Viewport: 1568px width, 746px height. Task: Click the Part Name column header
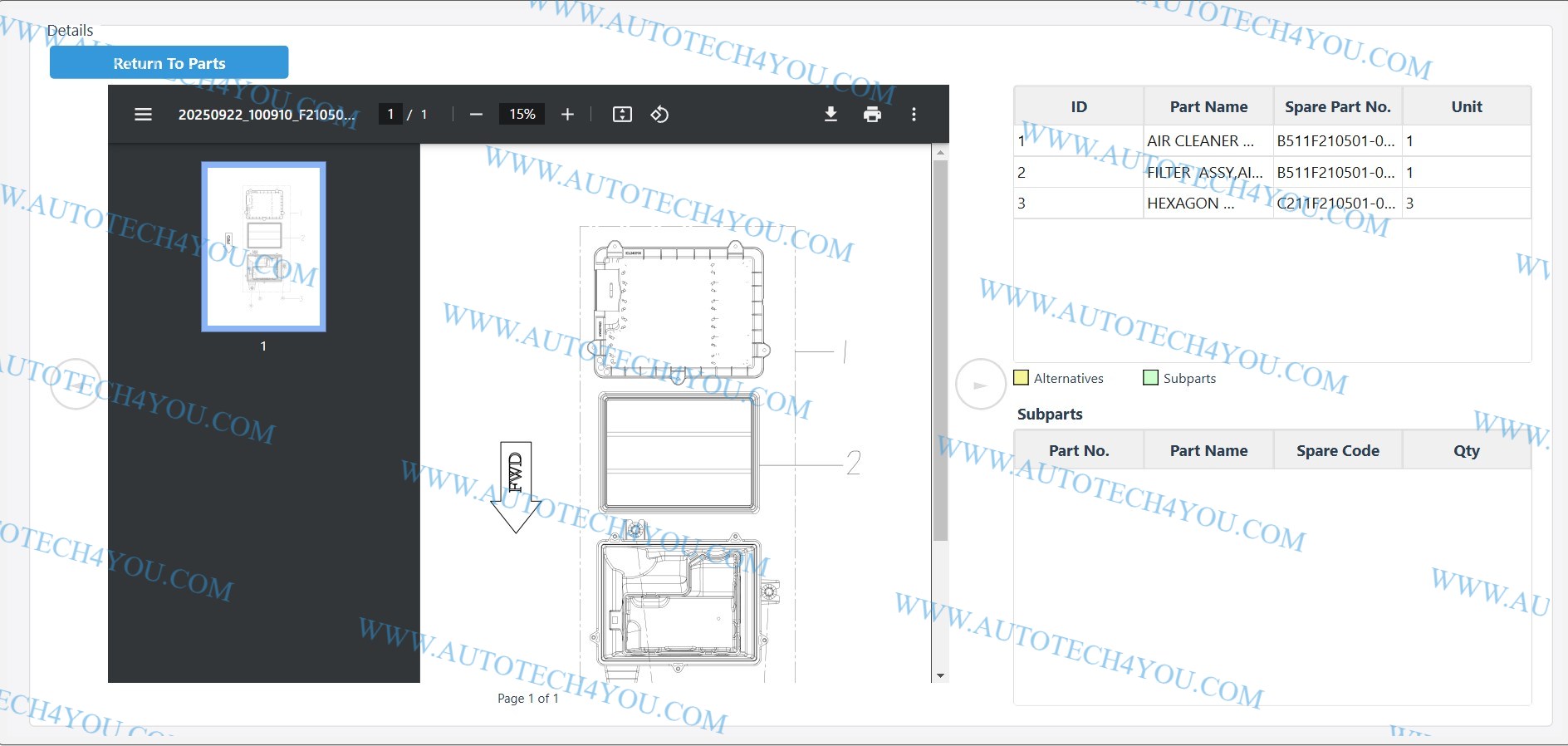tap(1208, 107)
